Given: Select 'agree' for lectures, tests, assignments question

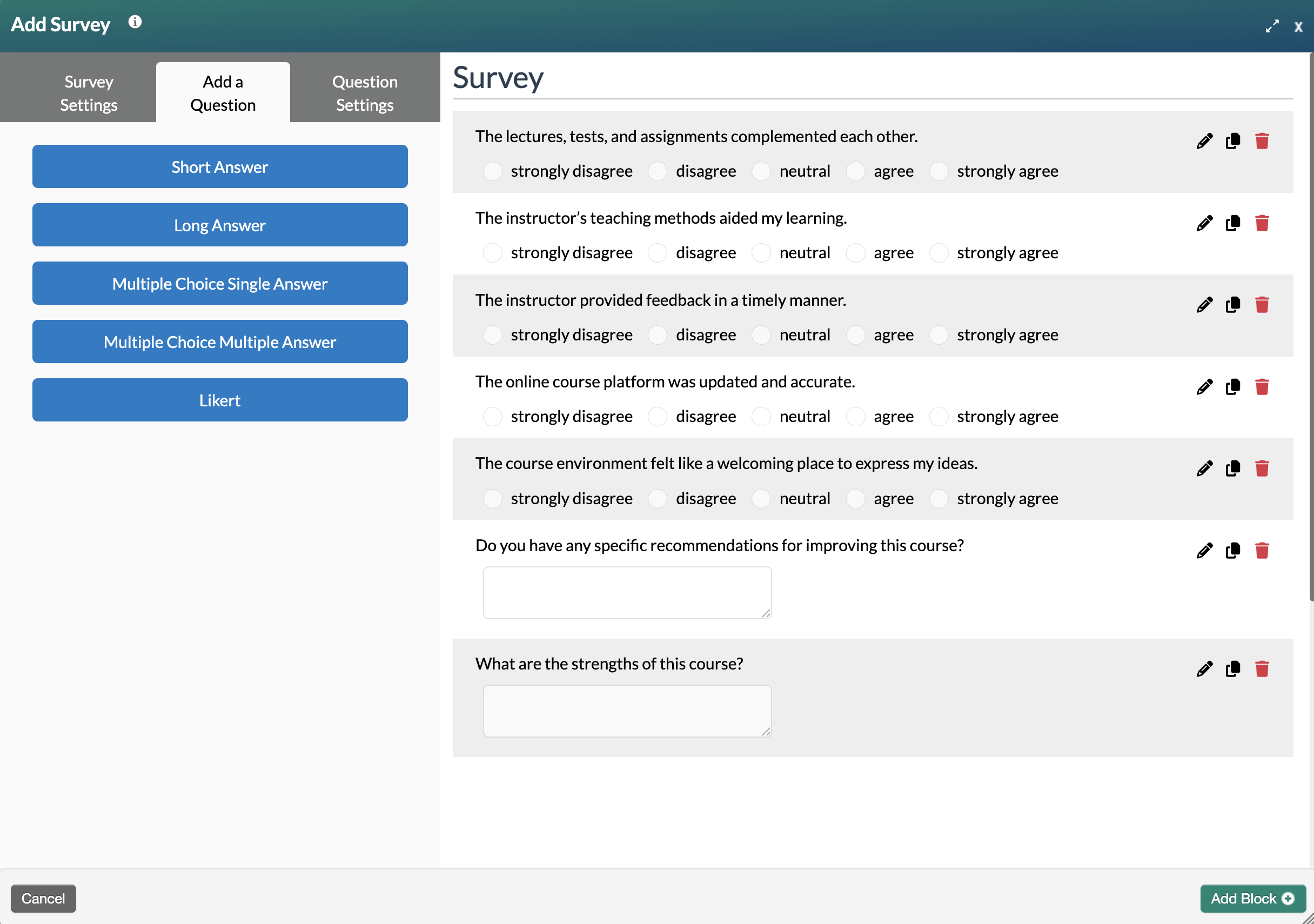Looking at the screenshot, I should [855, 171].
